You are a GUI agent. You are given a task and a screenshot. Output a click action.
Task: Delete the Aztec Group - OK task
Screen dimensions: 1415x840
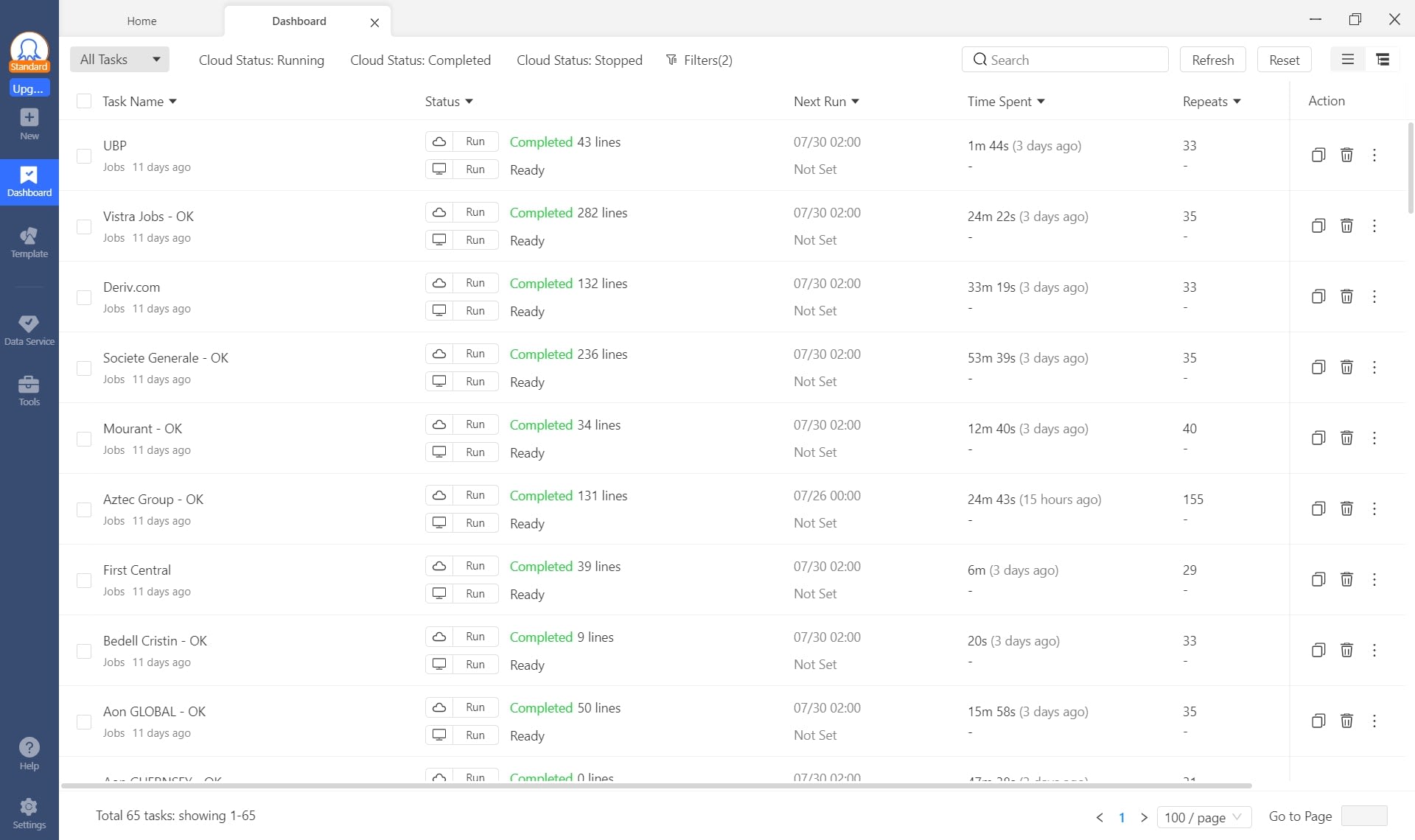[1346, 508]
